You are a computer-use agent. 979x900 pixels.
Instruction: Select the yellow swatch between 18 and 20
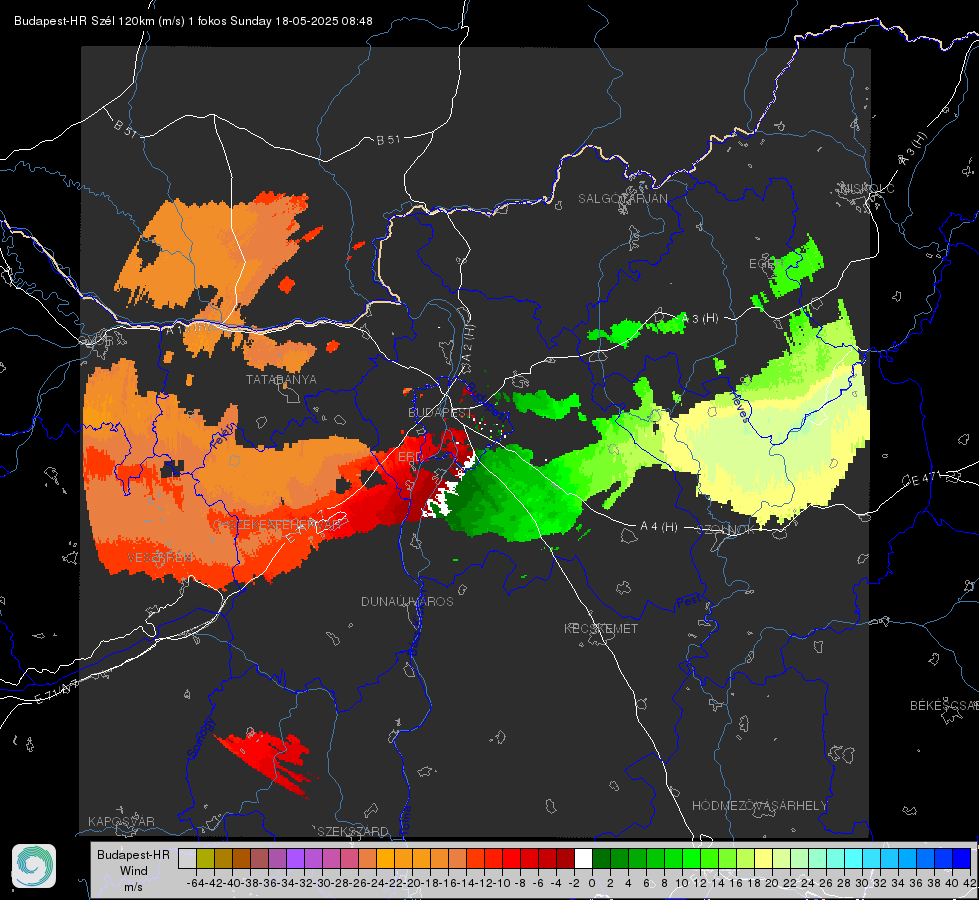(763, 859)
